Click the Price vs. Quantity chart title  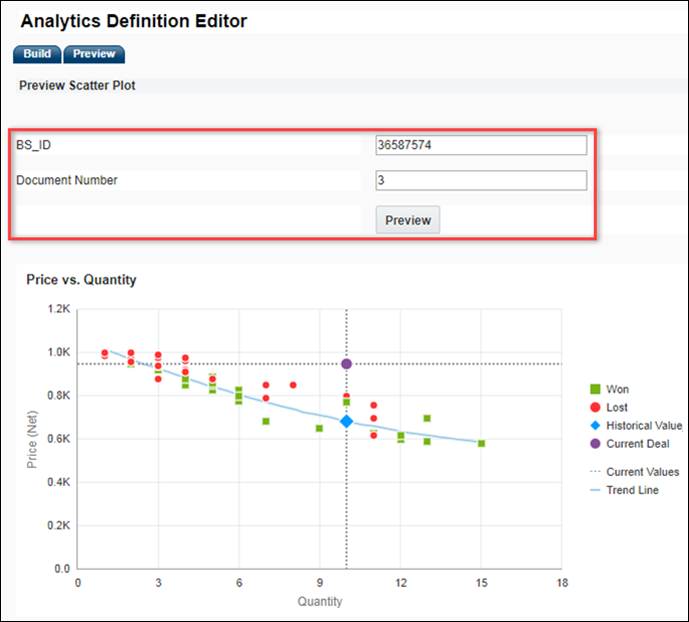(x=81, y=280)
